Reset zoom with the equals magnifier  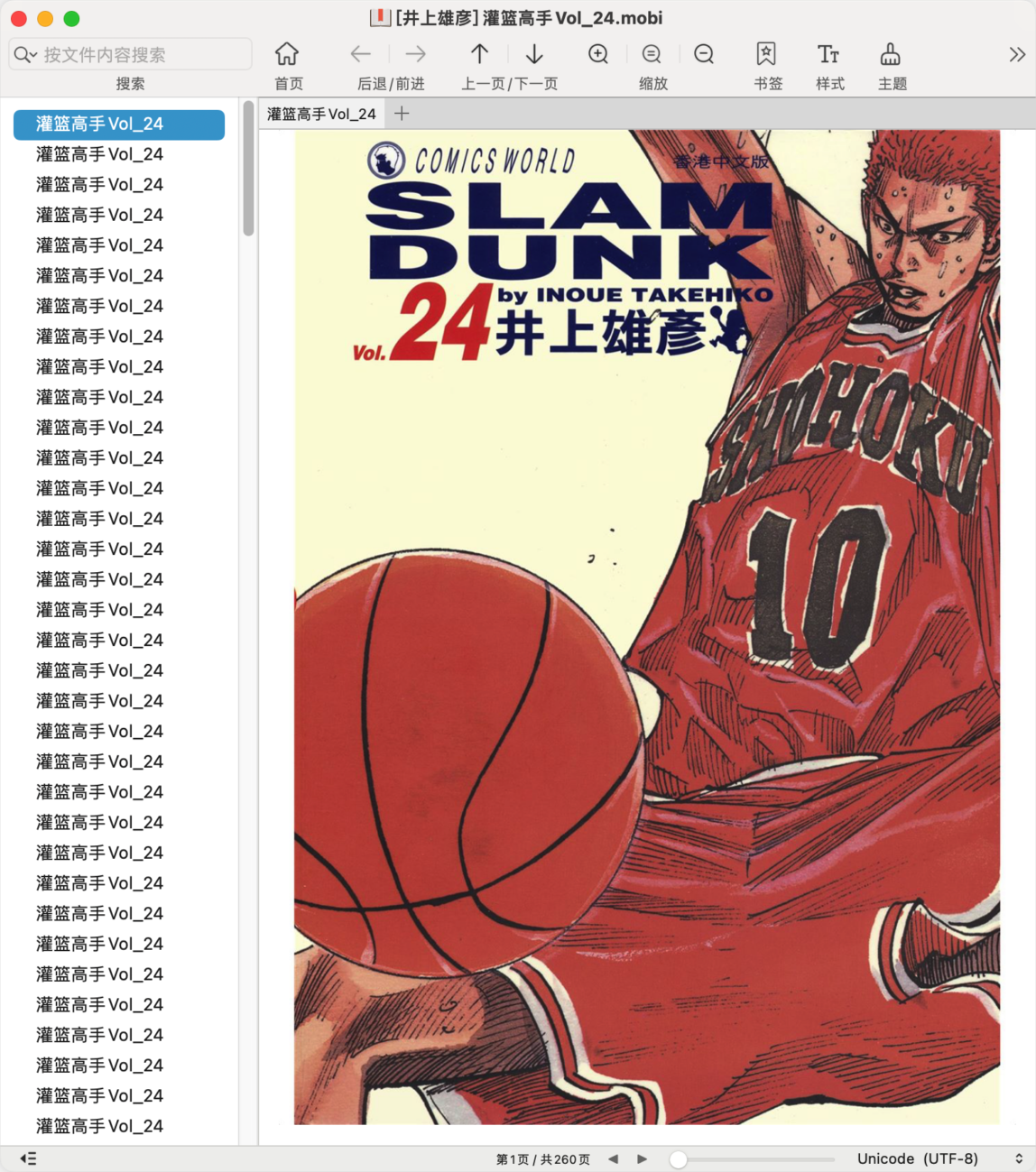pyautogui.click(x=652, y=54)
